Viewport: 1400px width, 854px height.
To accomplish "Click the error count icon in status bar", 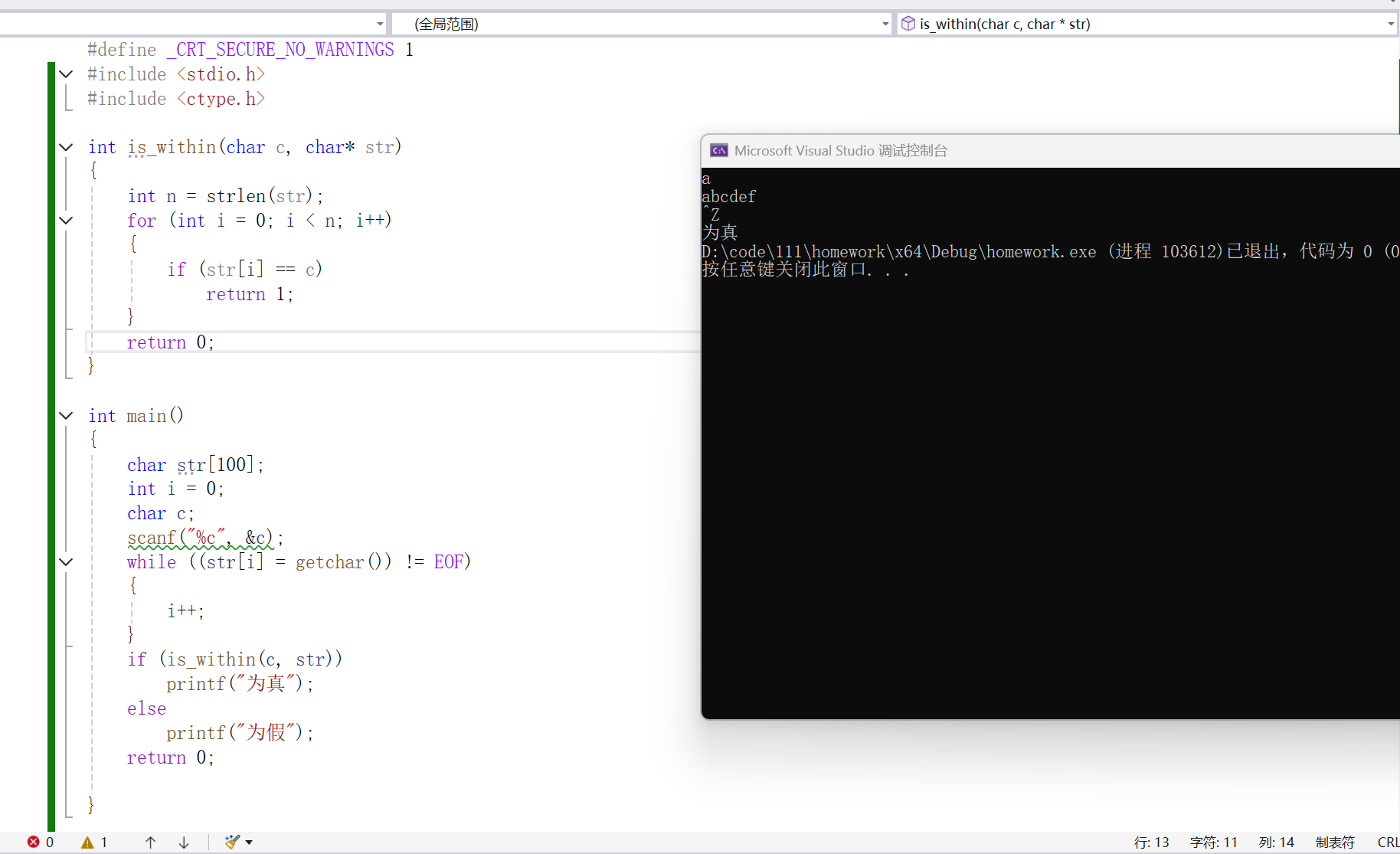I will (34, 842).
